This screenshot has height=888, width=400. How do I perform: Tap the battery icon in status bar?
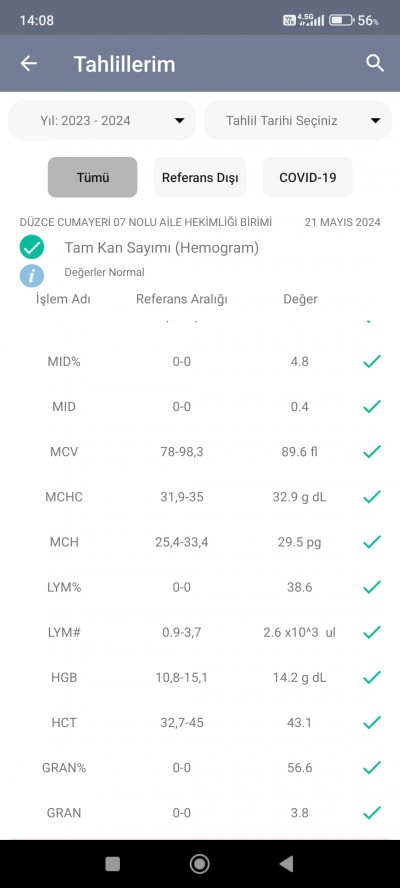click(x=341, y=20)
